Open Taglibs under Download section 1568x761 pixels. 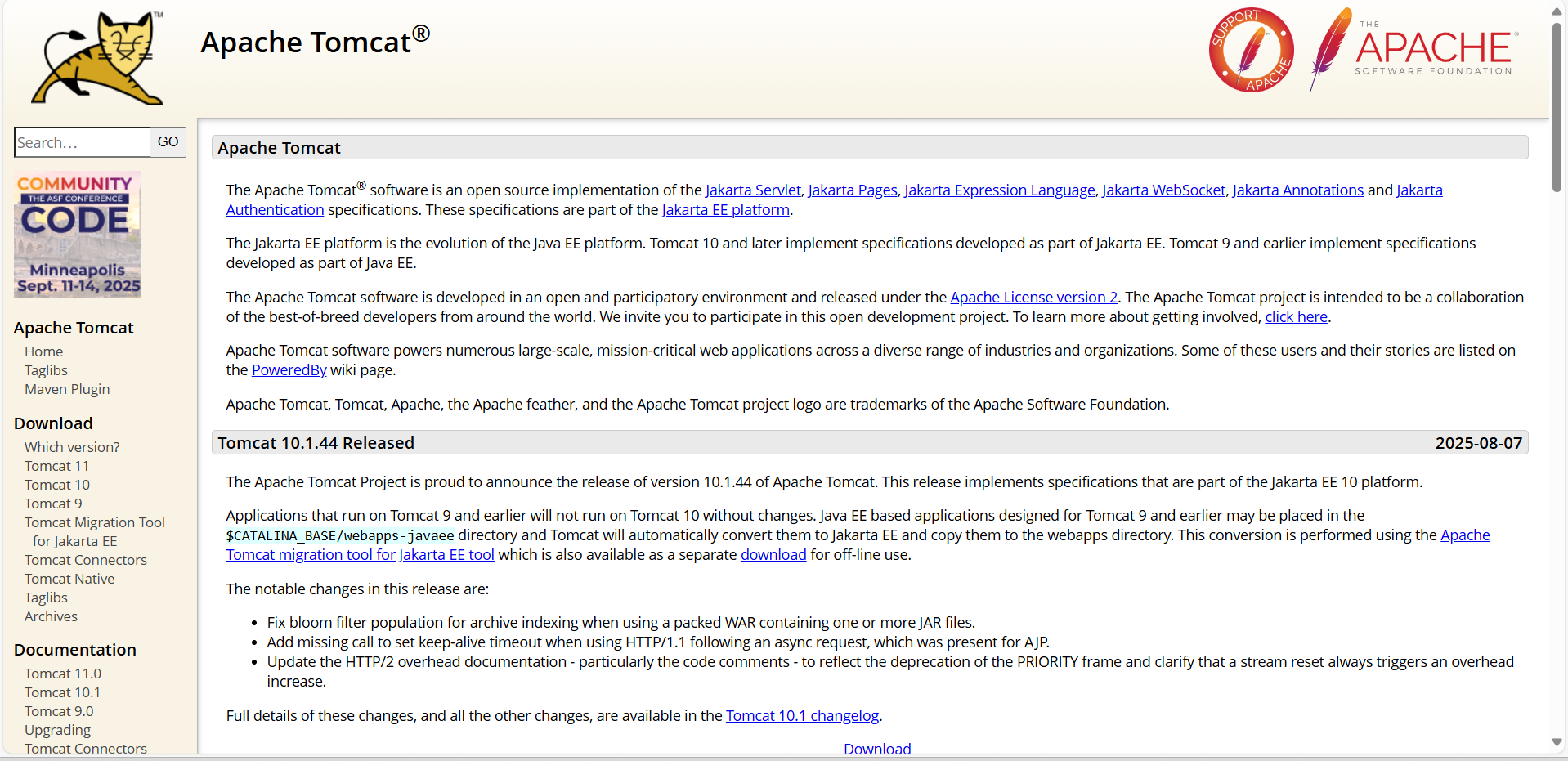[46, 598]
